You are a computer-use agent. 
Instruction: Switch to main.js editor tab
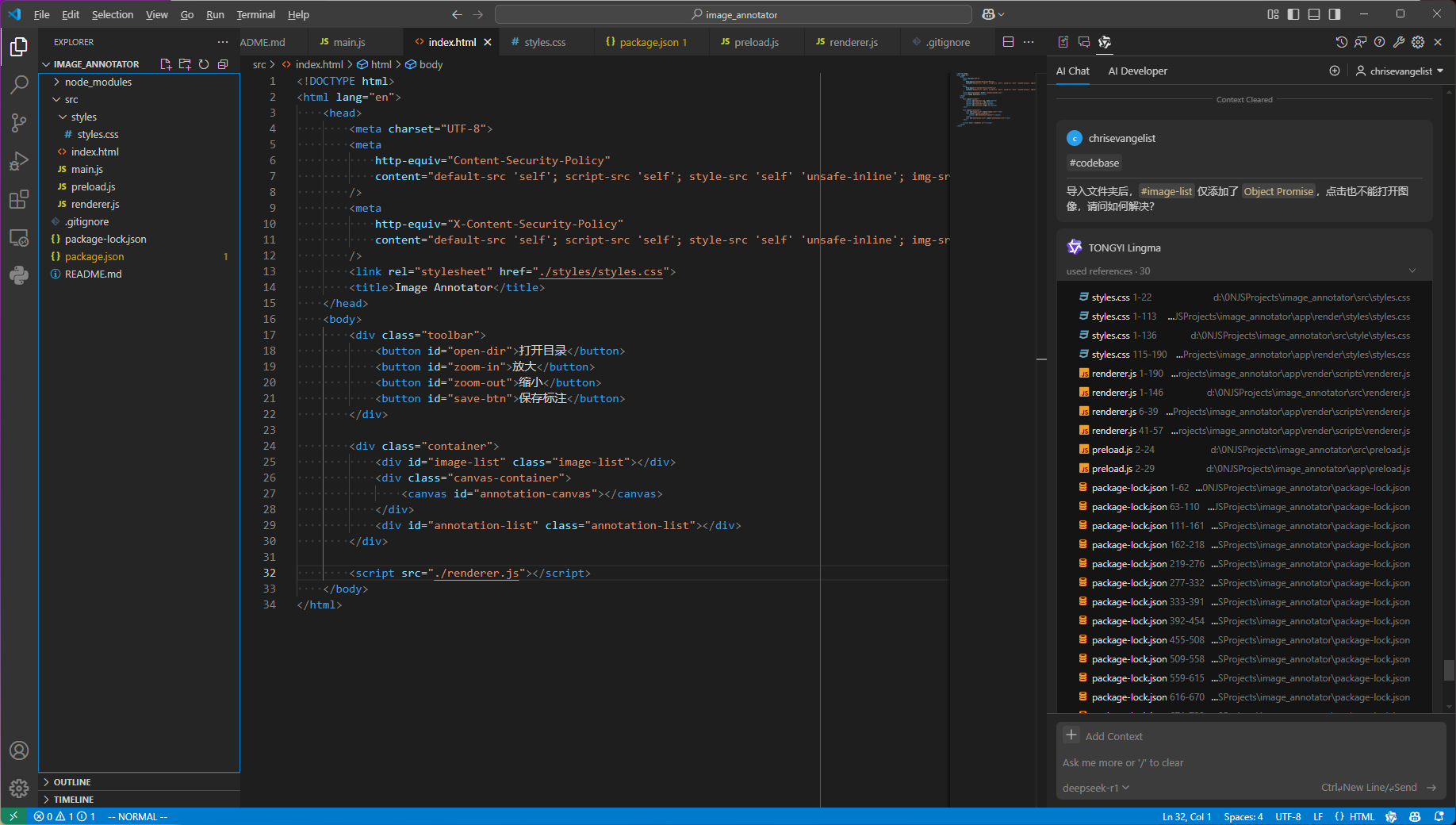point(349,42)
